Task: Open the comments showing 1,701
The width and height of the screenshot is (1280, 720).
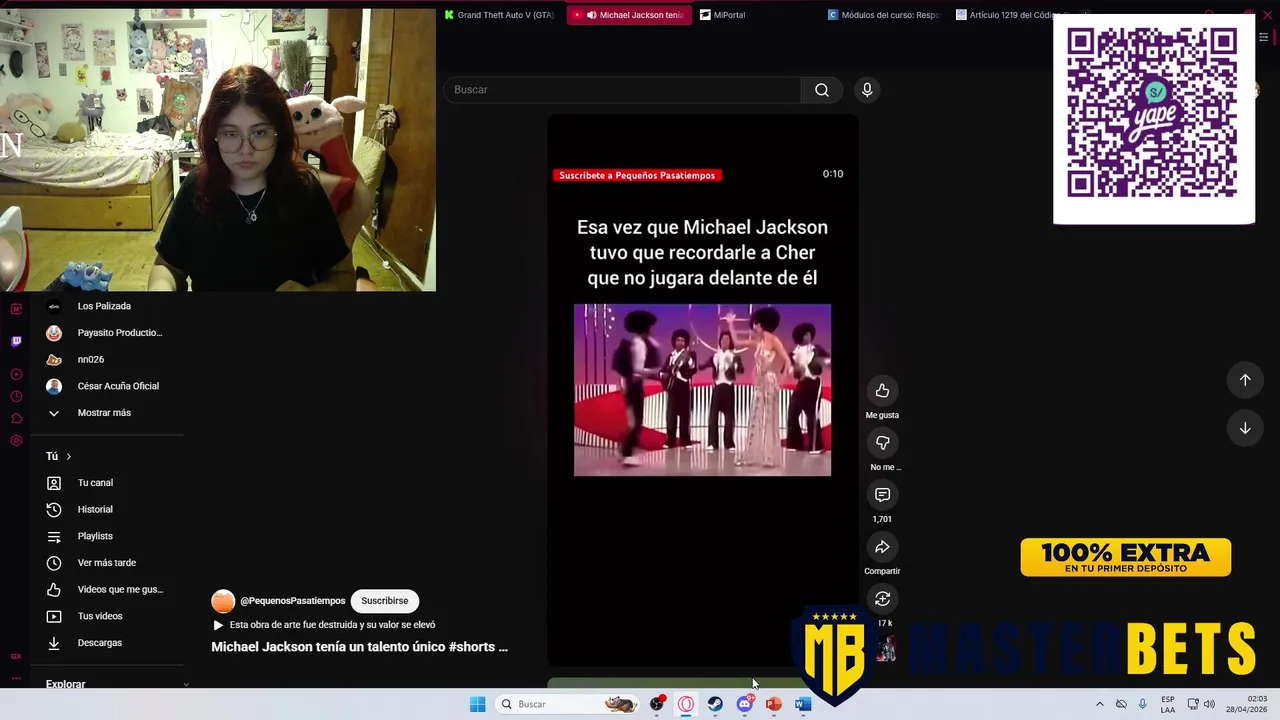Action: click(882, 495)
